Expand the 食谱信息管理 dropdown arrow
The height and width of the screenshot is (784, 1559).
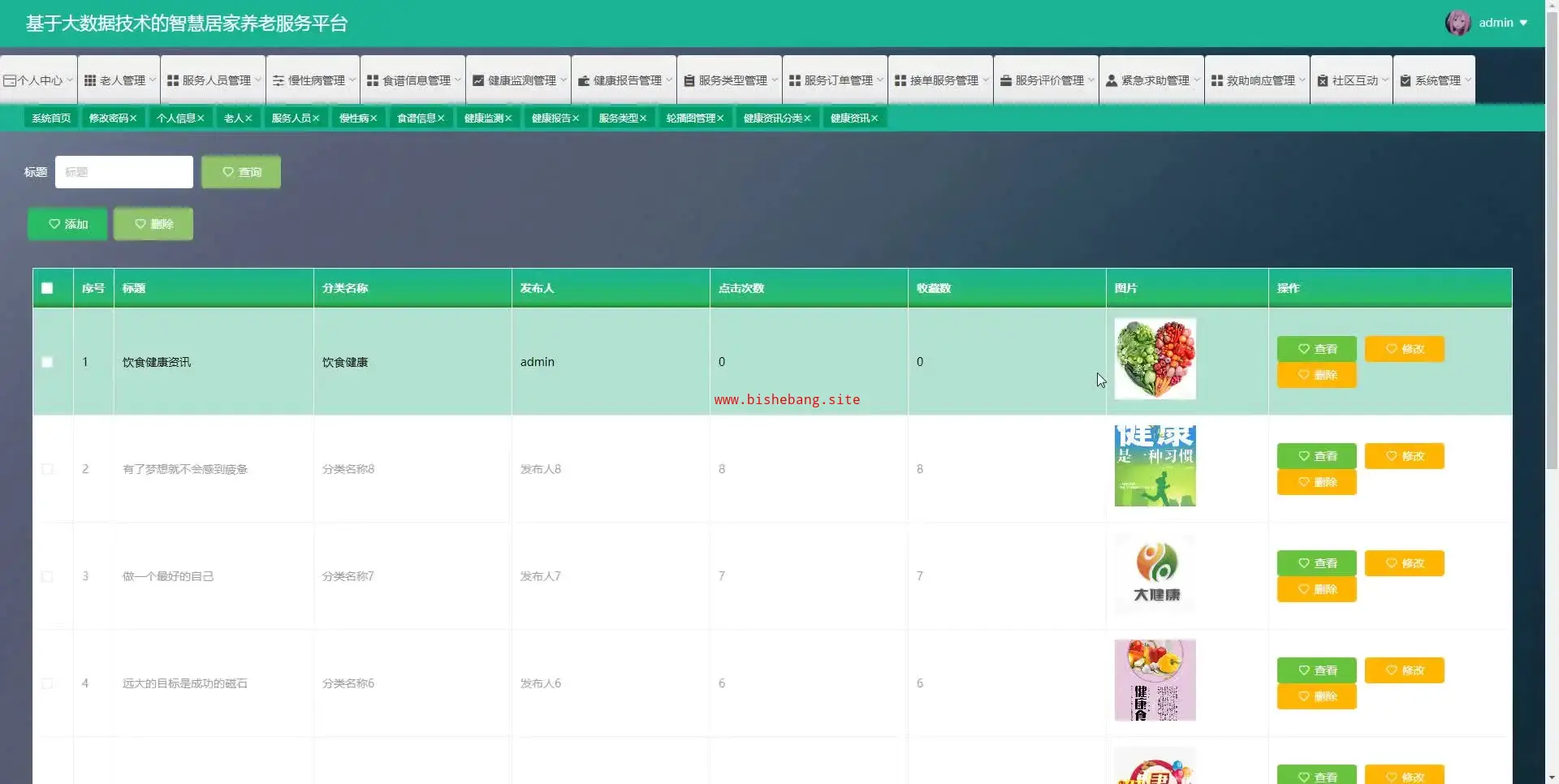pyautogui.click(x=458, y=80)
